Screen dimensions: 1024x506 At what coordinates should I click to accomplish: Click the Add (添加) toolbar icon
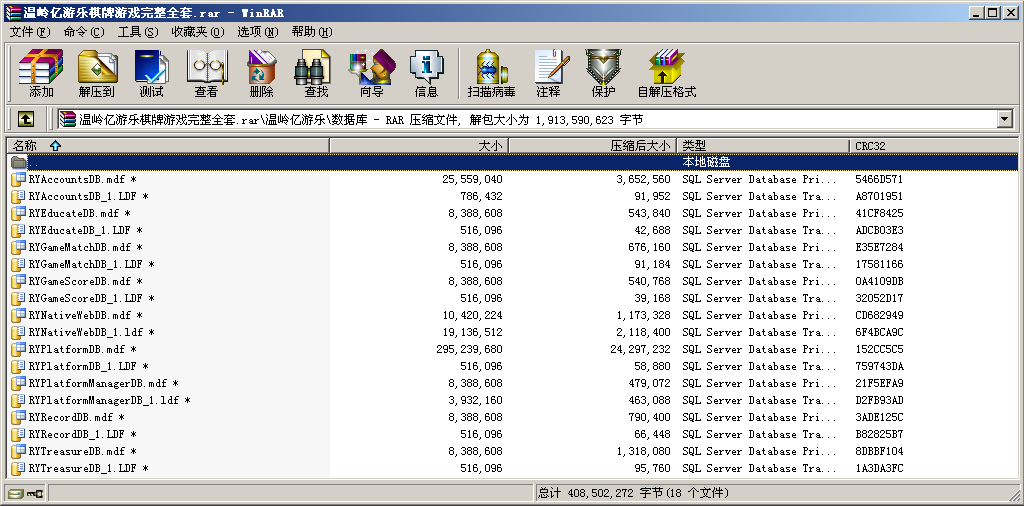pos(41,74)
